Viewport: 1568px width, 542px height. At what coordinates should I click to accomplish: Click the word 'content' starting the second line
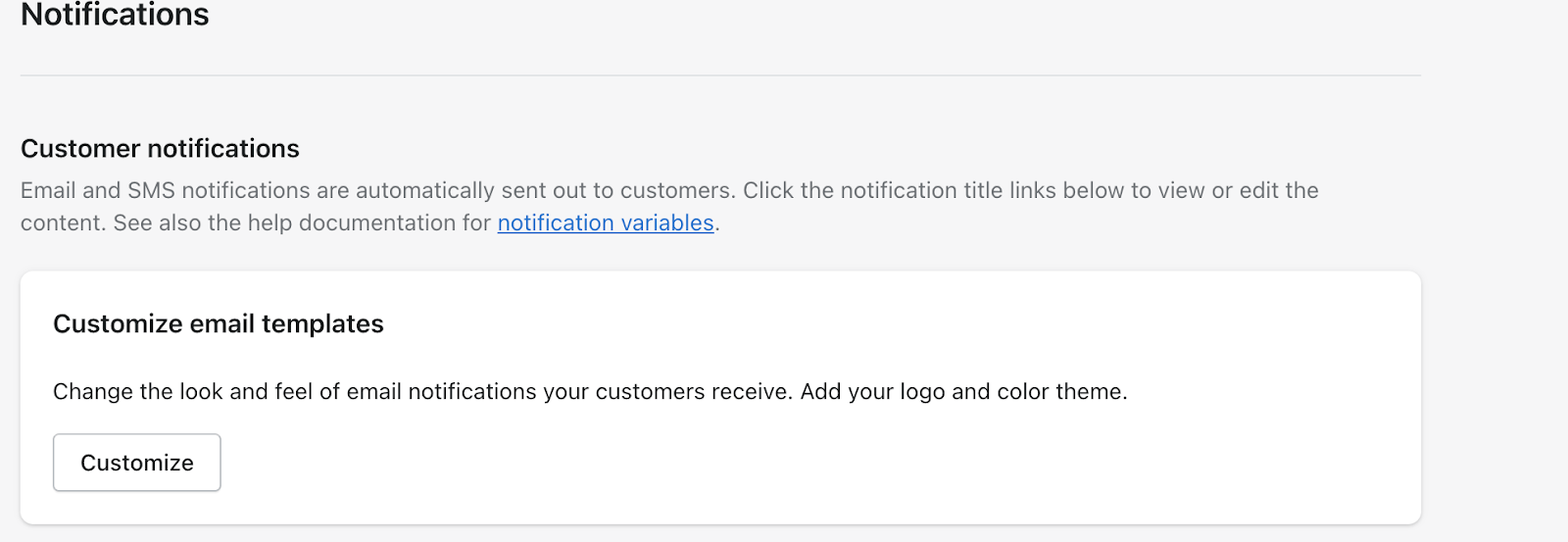[x=63, y=223]
